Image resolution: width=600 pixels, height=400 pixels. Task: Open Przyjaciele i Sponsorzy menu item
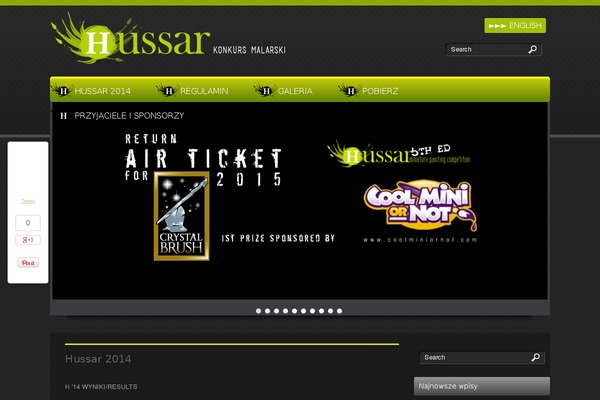point(129,116)
